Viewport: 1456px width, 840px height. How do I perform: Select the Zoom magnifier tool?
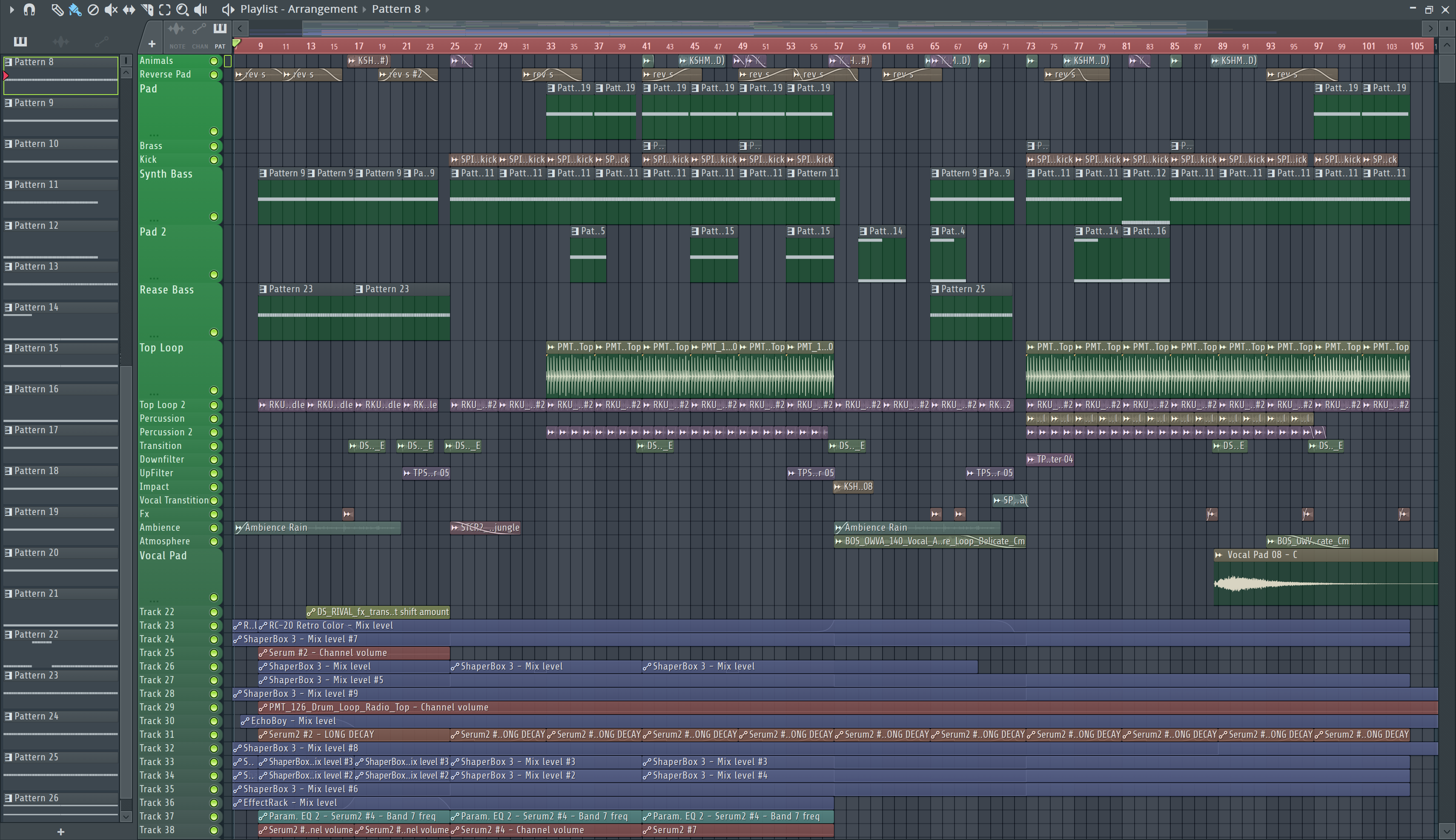[x=182, y=9]
